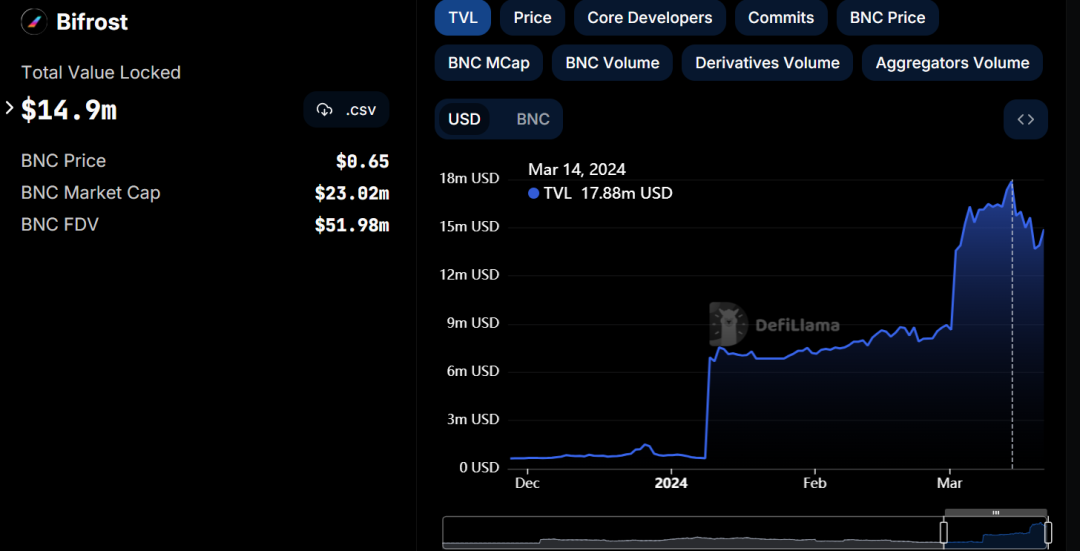
Task: Enable the BNC Price chart metric
Action: [887, 18]
